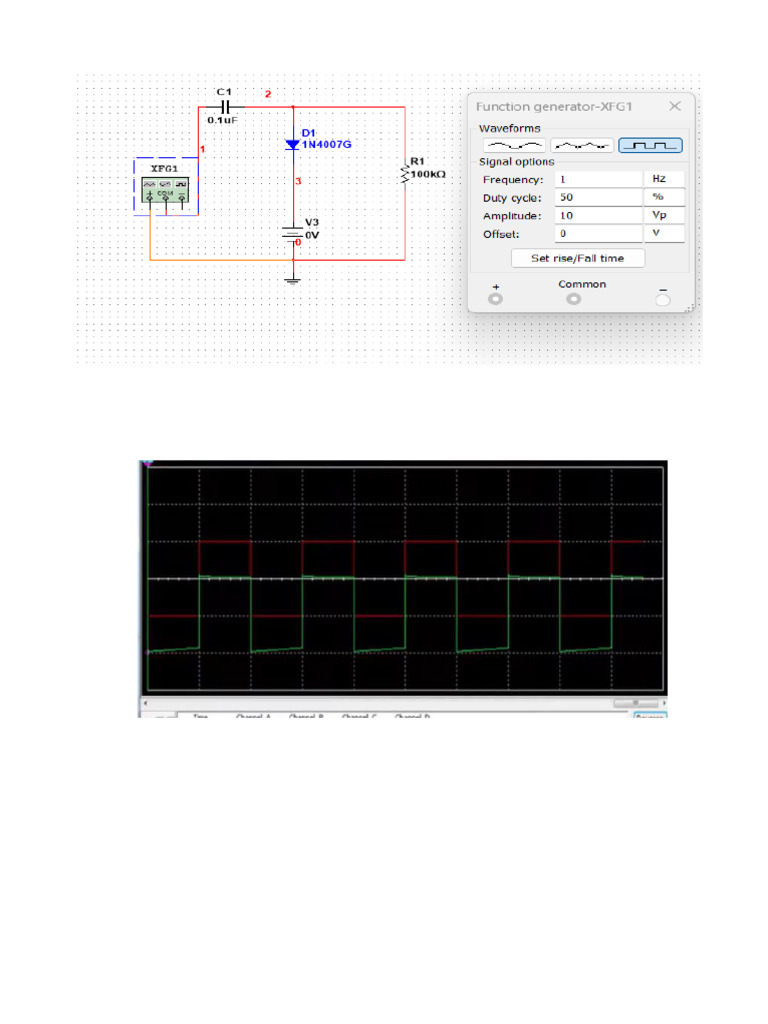
Task: Click the Common output terminal
Action: [573, 298]
